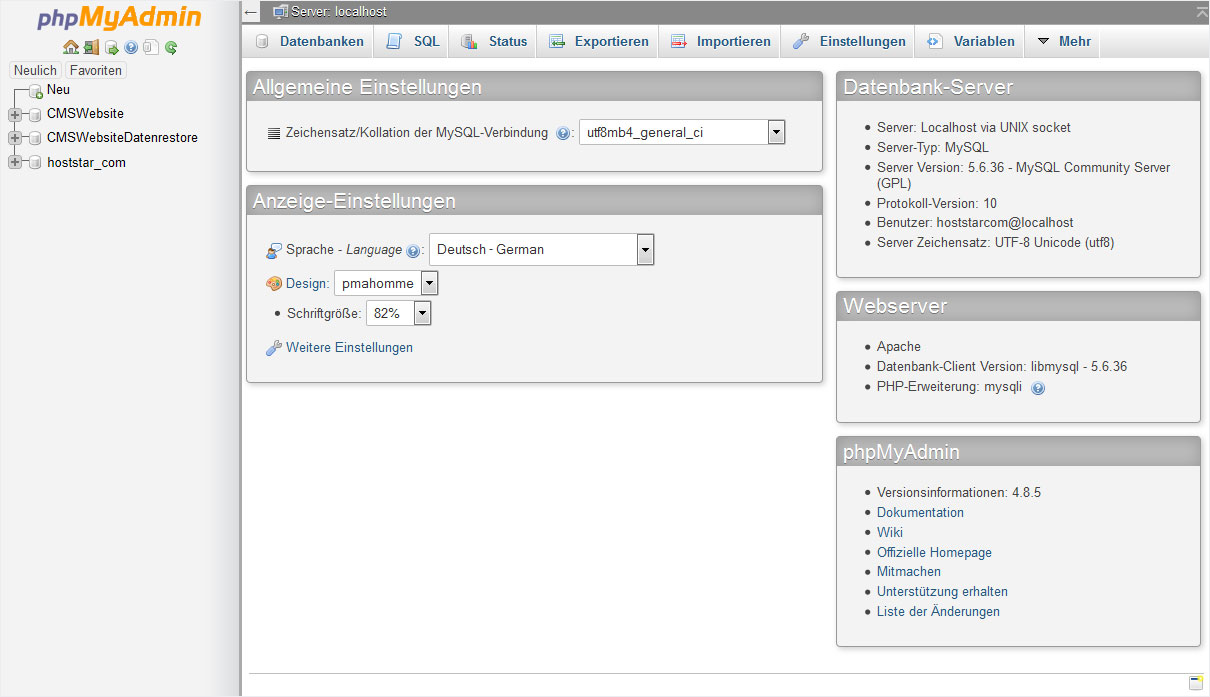Select the Importieren tab
The height and width of the screenshot is (697, 1210).
(720, 41)
